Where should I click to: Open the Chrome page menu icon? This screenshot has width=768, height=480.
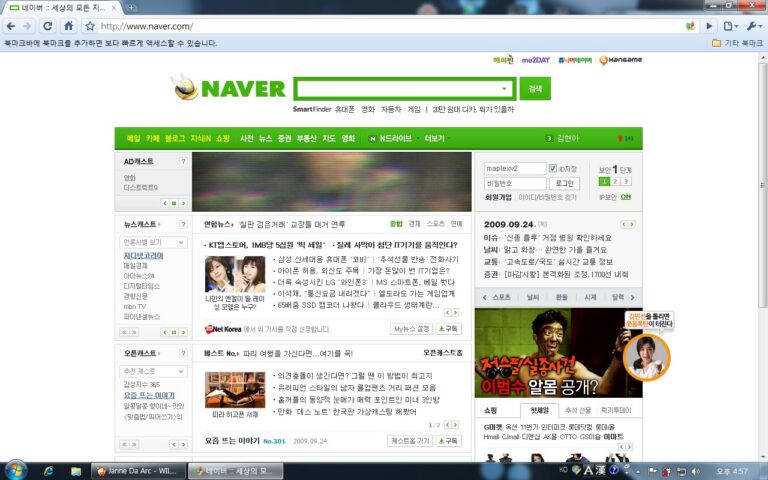730,26
